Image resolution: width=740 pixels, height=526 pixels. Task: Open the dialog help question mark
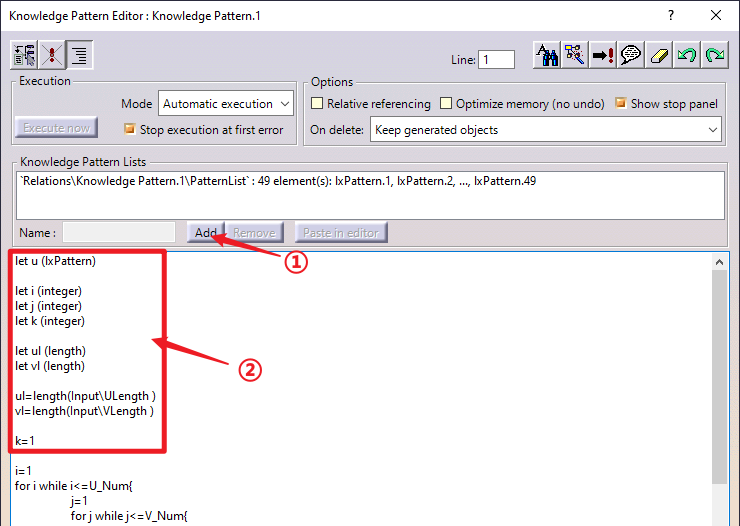click(671, 15)
